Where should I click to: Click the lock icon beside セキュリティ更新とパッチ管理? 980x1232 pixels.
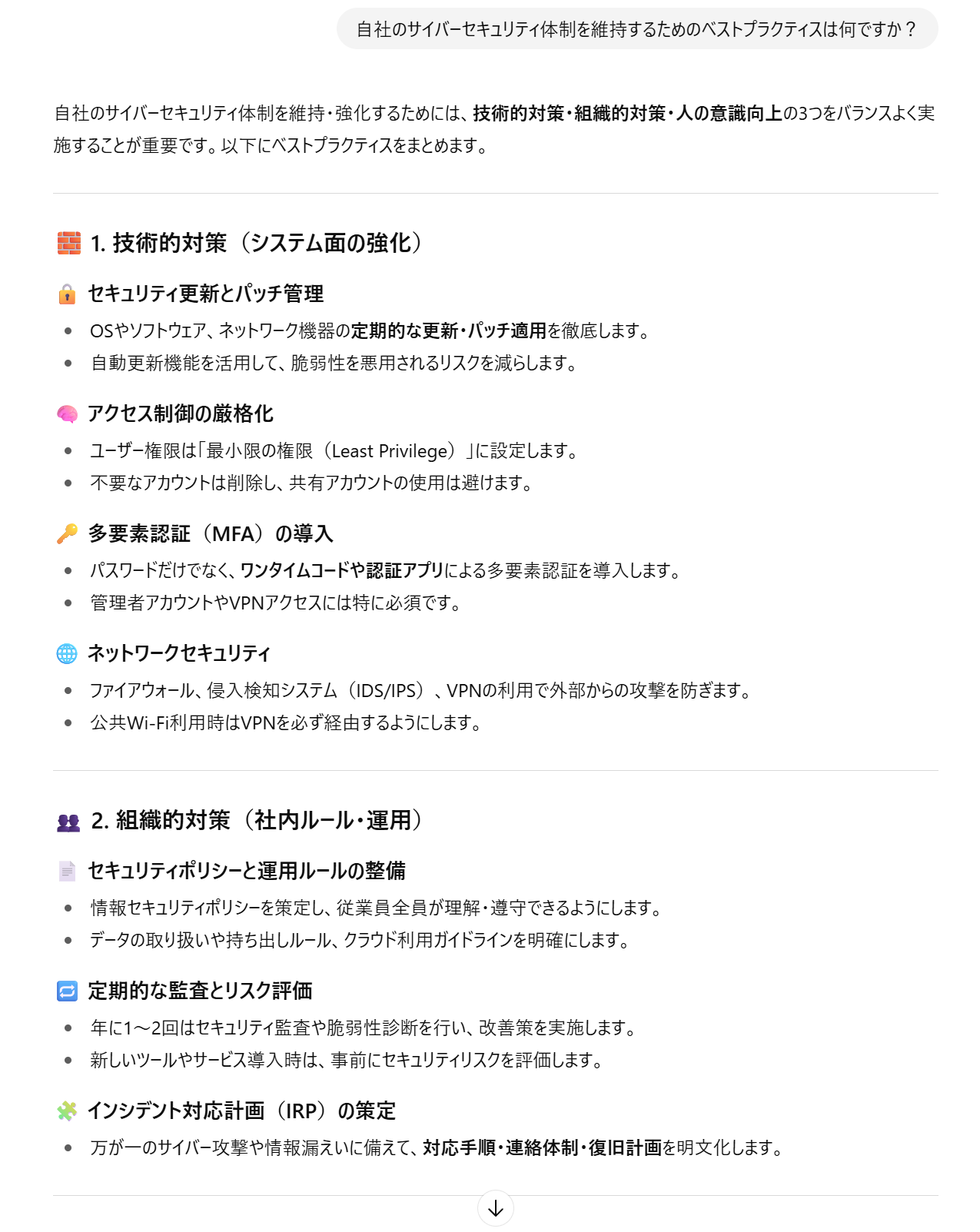click(67, 294)
